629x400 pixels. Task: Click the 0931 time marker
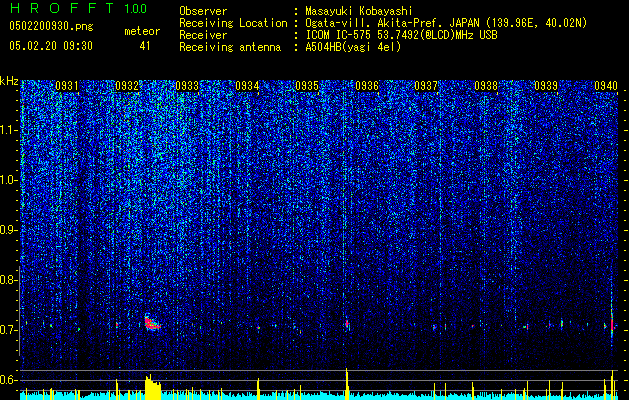[67, 86]
